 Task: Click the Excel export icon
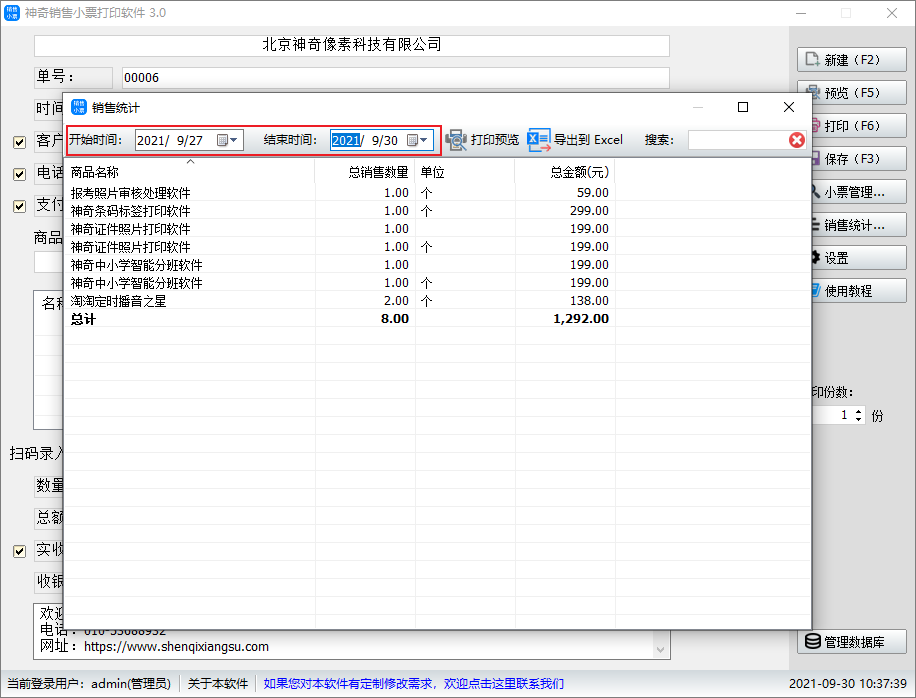(x=539, y=140)
